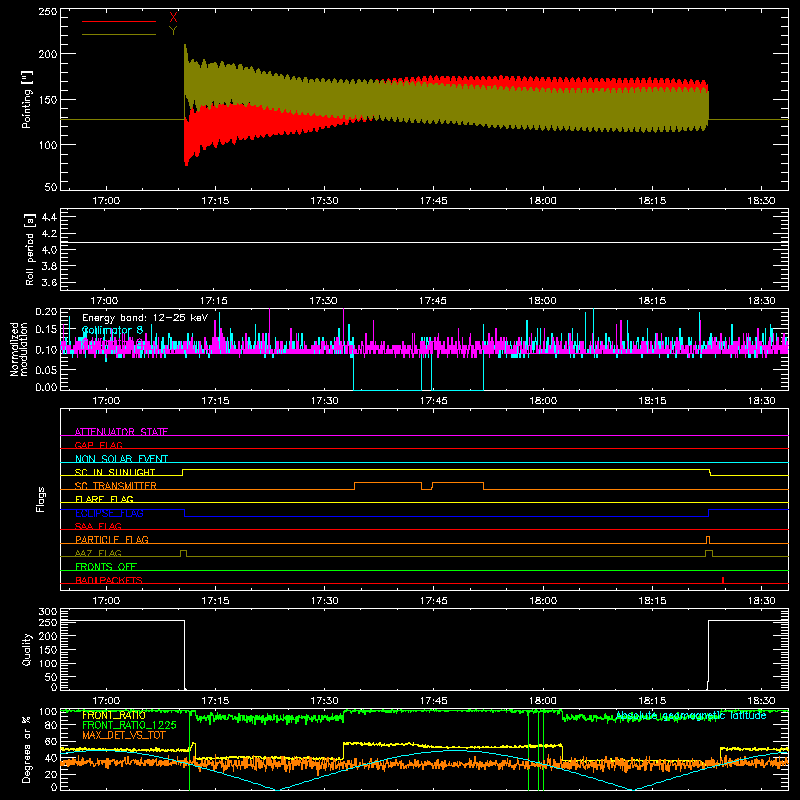The height and width of the screenshot is (800, 800).
Task: Click 18:15 on the Quality plot time axis
Action: coord(652,701)
